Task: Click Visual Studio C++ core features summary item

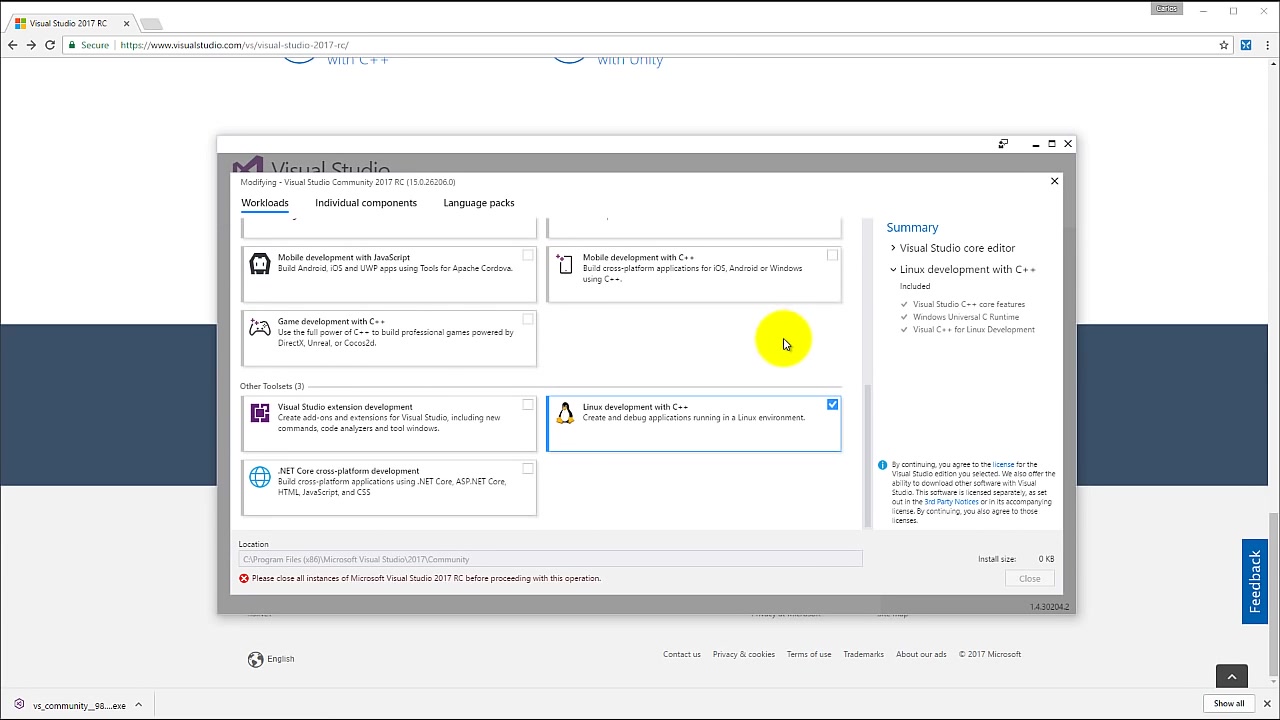Action: [969, 304]
